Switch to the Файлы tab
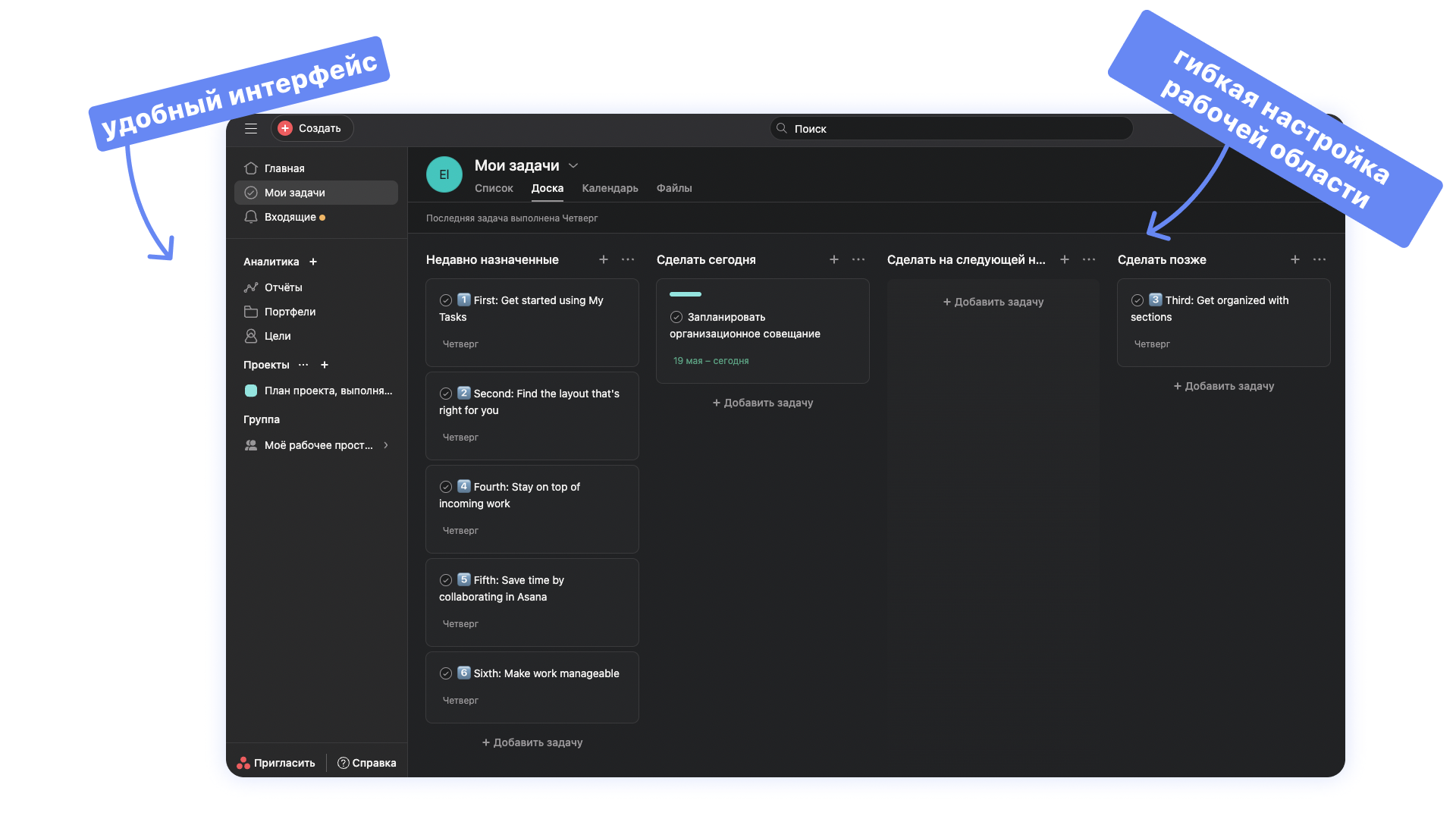 (x=674, y=188)
